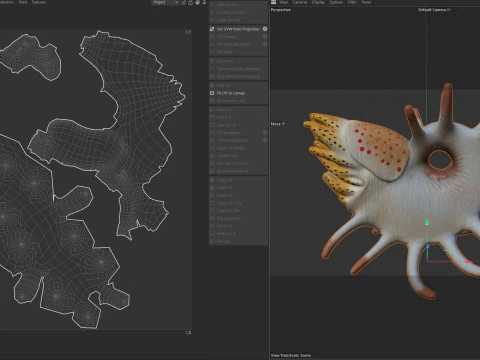
Task: Open the viewport View menu
Action: point(284,2)
